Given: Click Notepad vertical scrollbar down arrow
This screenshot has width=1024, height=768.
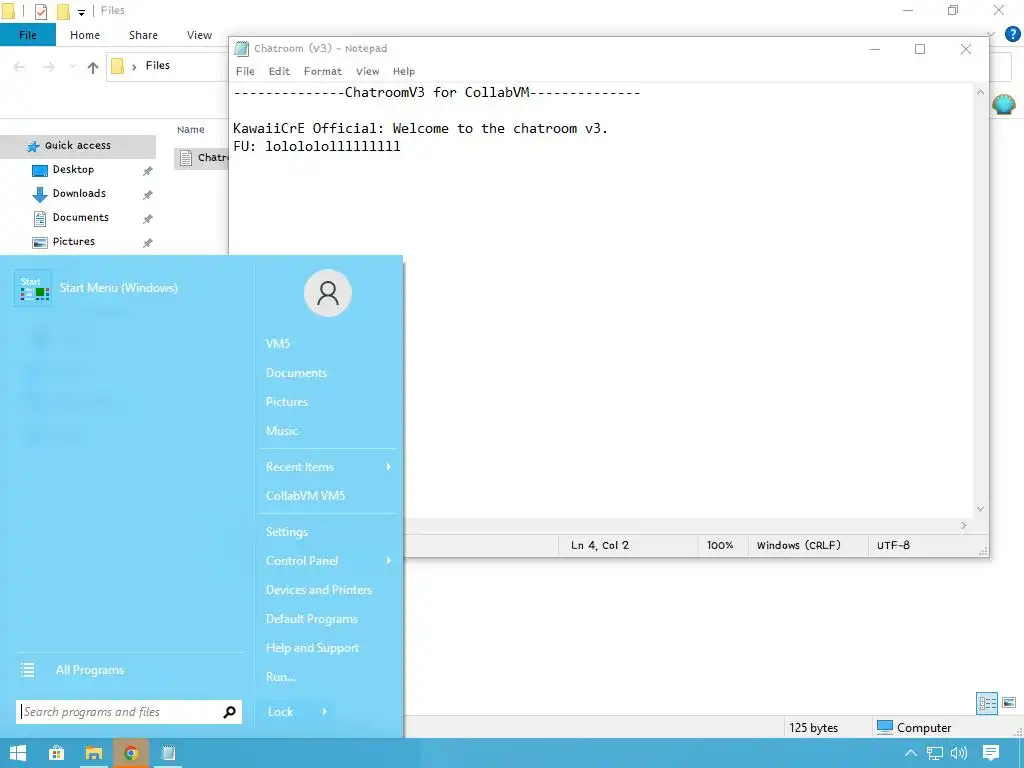Looking at the screenshot, I should tap(980, 509).
